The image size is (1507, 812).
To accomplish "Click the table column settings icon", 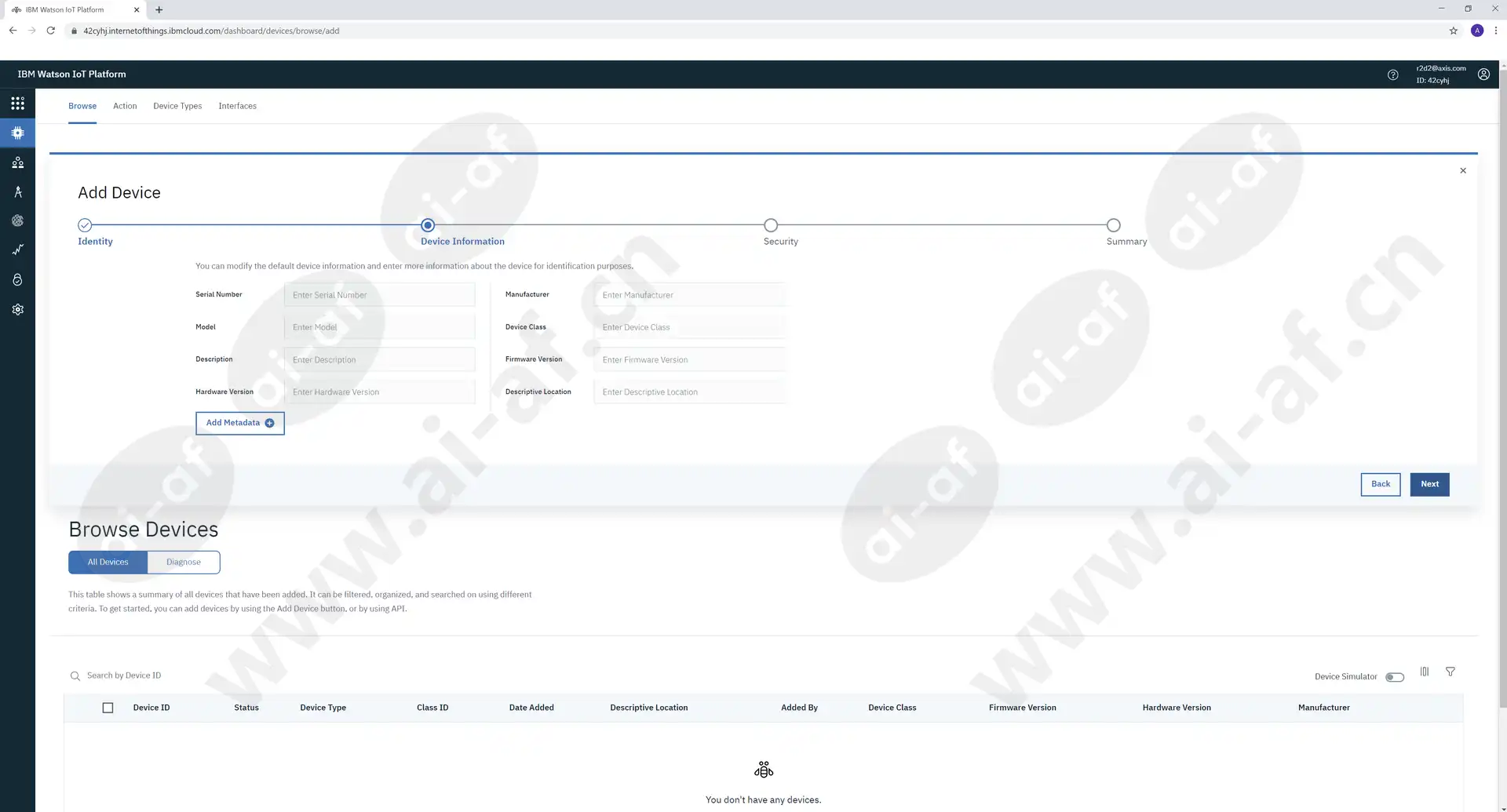I will coord(1425,672).
